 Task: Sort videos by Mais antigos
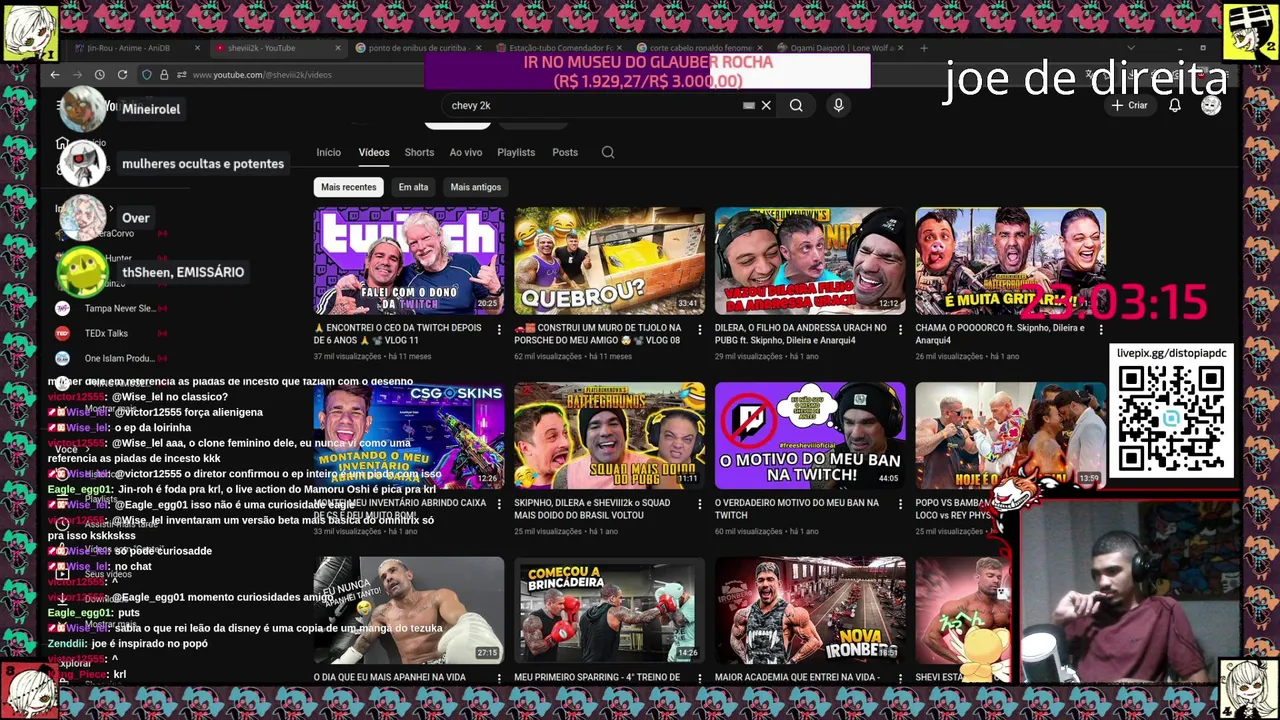[475, 187]
